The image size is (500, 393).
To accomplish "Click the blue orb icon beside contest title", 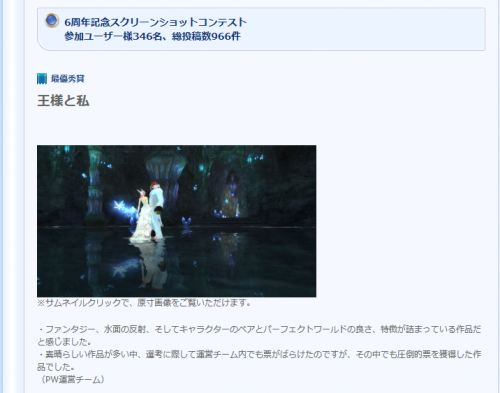I will [52, 20].
